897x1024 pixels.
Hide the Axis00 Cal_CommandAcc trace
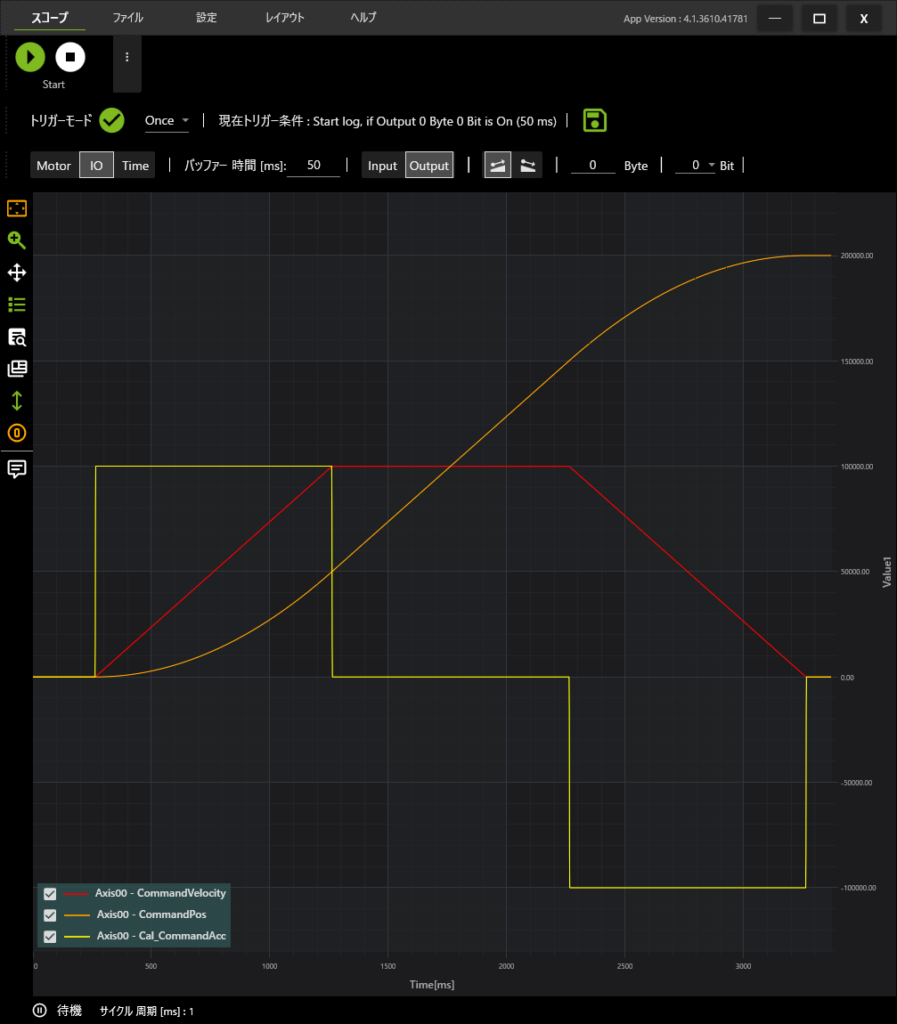[x=50, y=937]
